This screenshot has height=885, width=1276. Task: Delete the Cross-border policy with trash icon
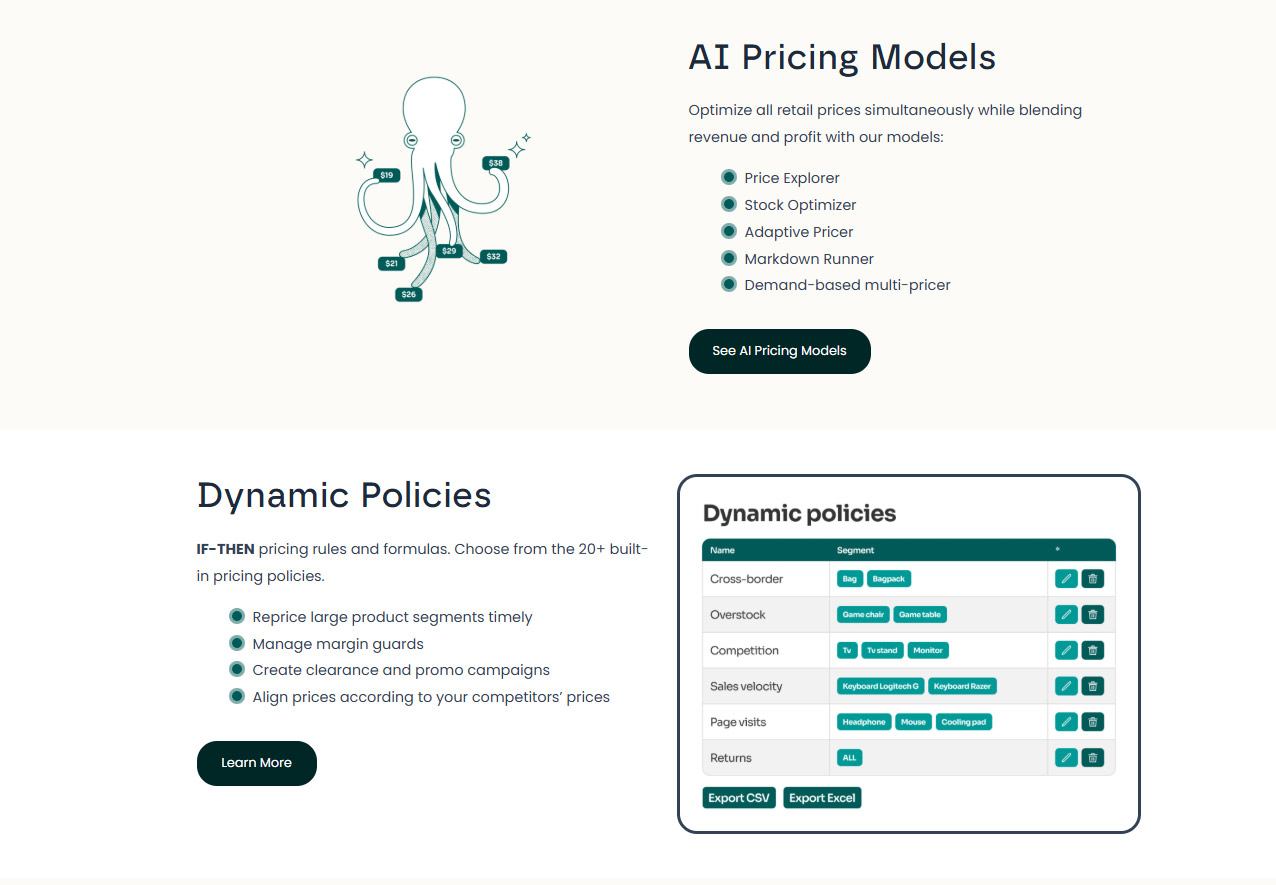[x=1093, y=579]
